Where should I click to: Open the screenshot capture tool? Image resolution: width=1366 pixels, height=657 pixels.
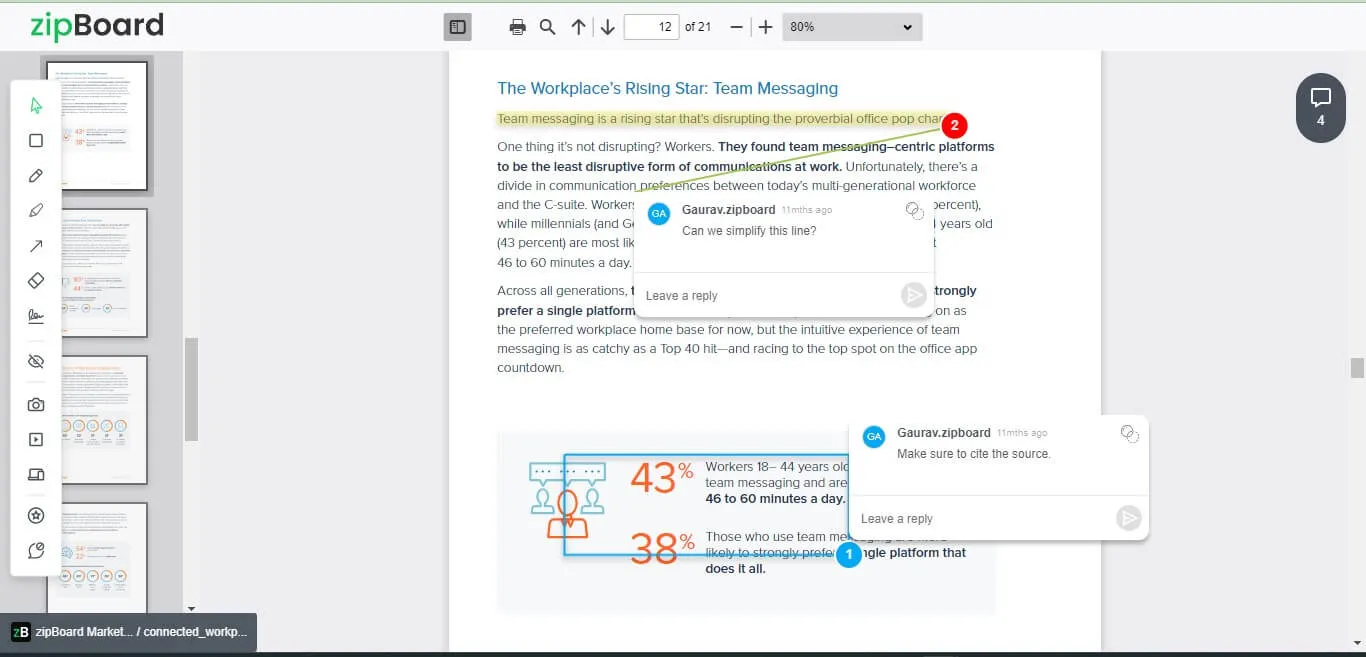pyautogui.click(x=36, y=404)
